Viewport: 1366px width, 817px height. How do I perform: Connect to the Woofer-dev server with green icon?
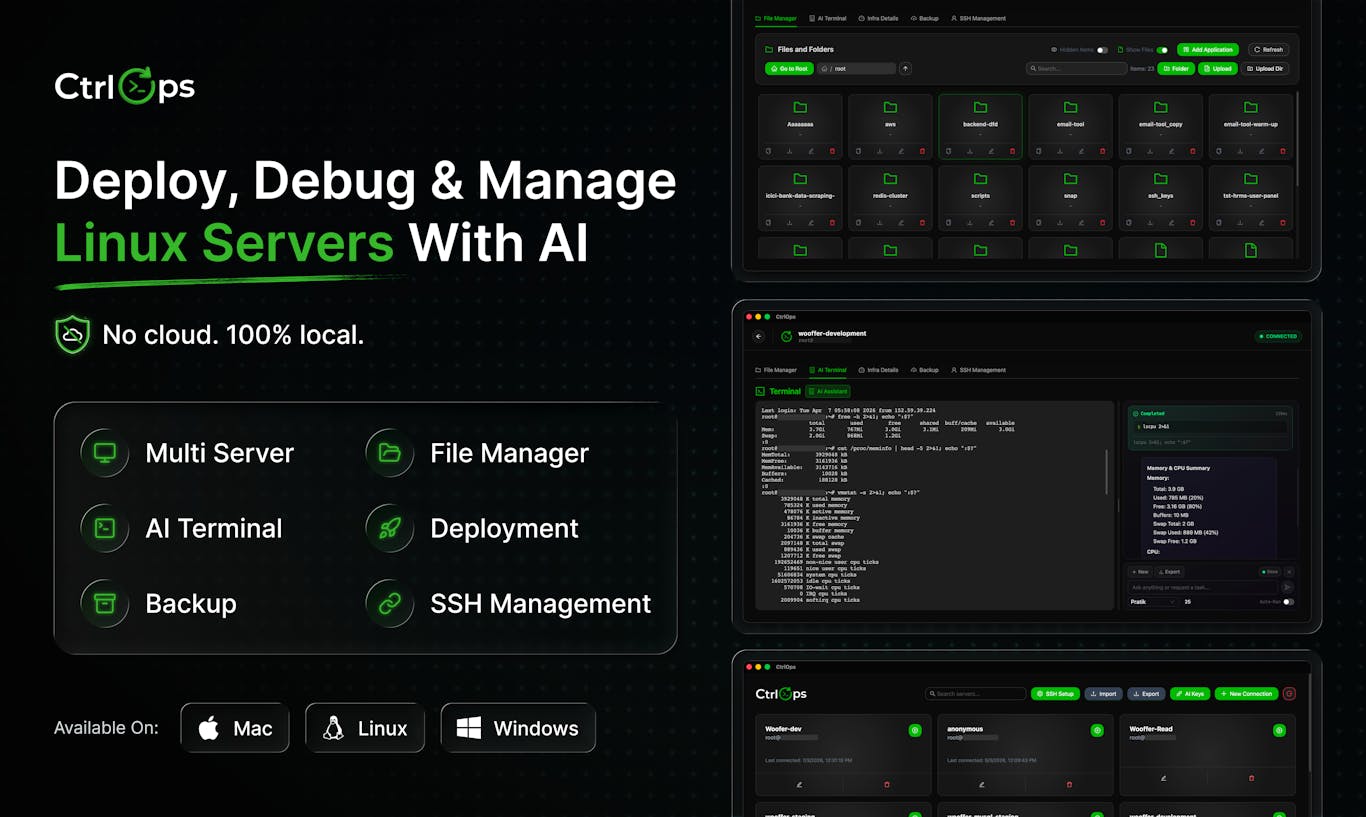(x=915, y=731)
